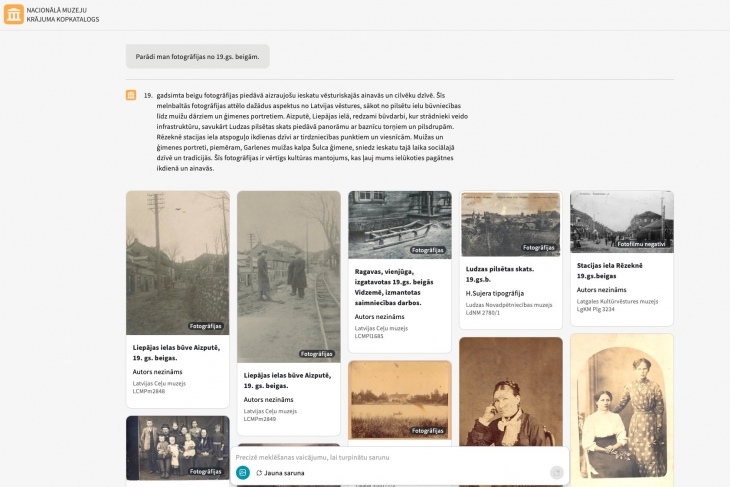Open photo of two men by the railway
The image size is (730, 487).
coord(289,277)
